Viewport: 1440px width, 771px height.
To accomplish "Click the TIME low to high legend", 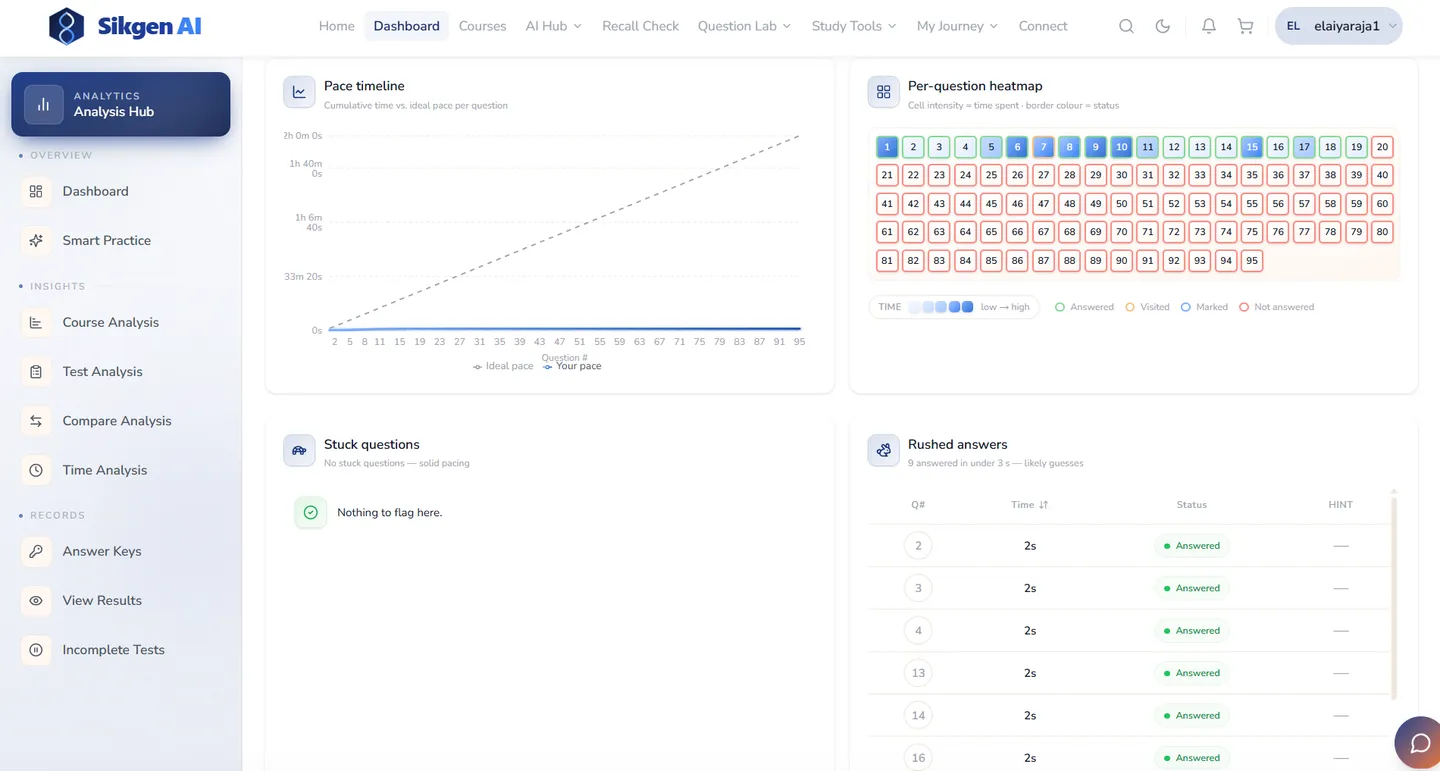I will pyautogui.click(x=954, y=307).
